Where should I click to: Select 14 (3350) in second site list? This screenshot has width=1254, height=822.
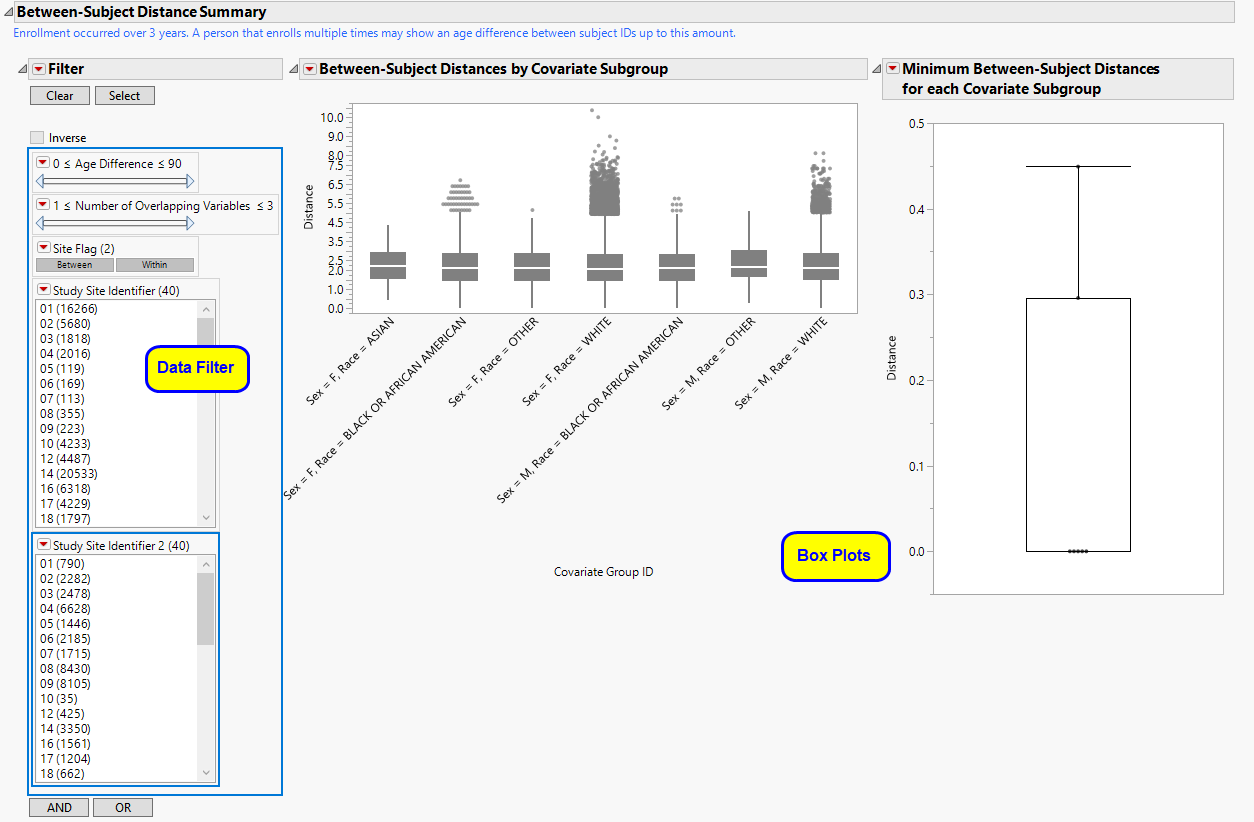[65, 729]
